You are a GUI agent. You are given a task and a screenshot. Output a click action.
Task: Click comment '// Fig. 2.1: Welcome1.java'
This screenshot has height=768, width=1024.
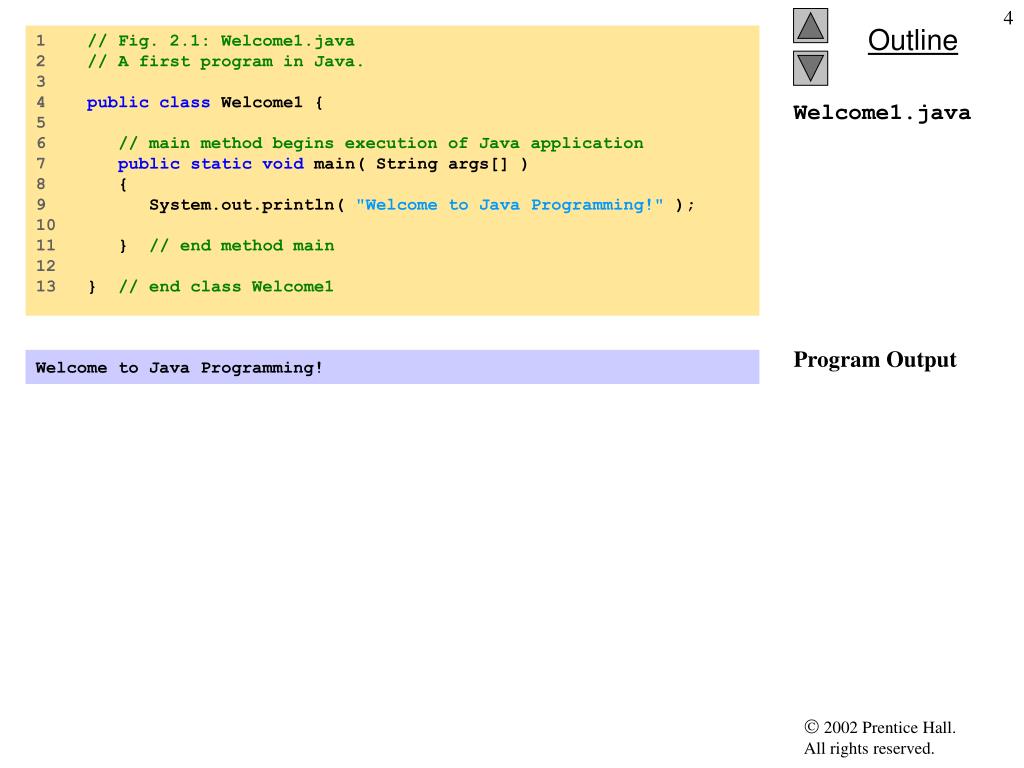coord(221,41)
